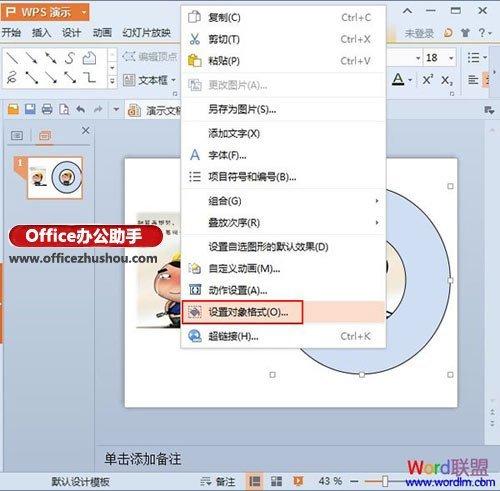Viewport: 500px width, 491px height.
Task: Choose 项目符号和编号(B)... menu item
Action: tap(284, 177)
